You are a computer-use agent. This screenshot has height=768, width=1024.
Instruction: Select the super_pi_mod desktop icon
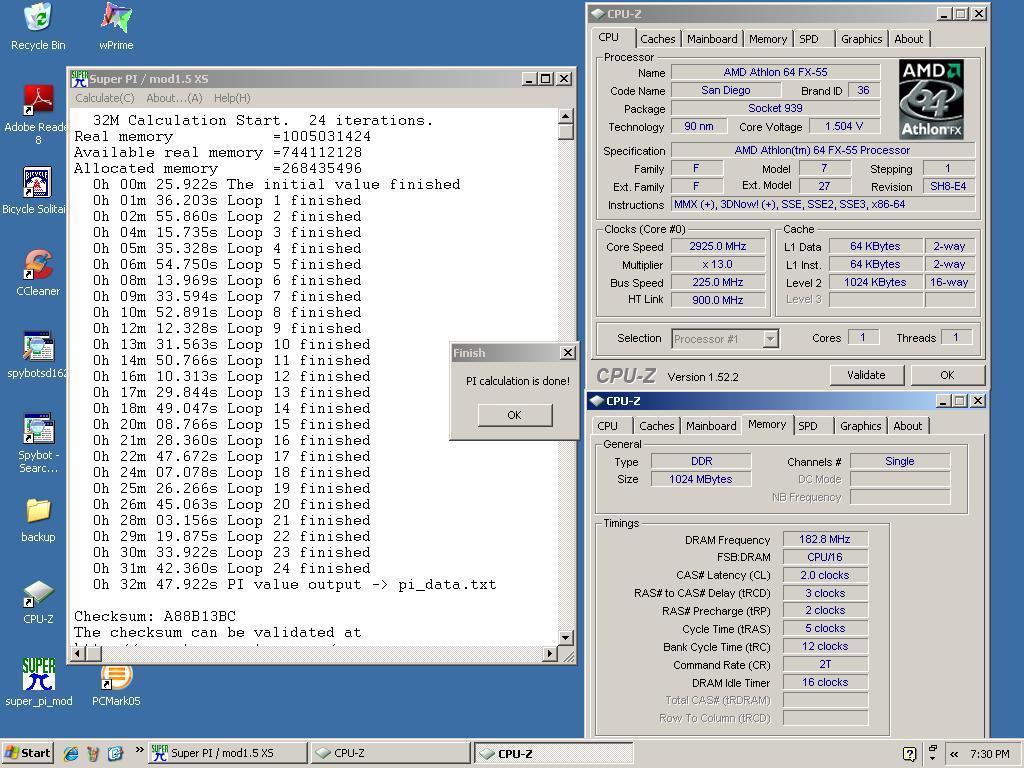38,682
